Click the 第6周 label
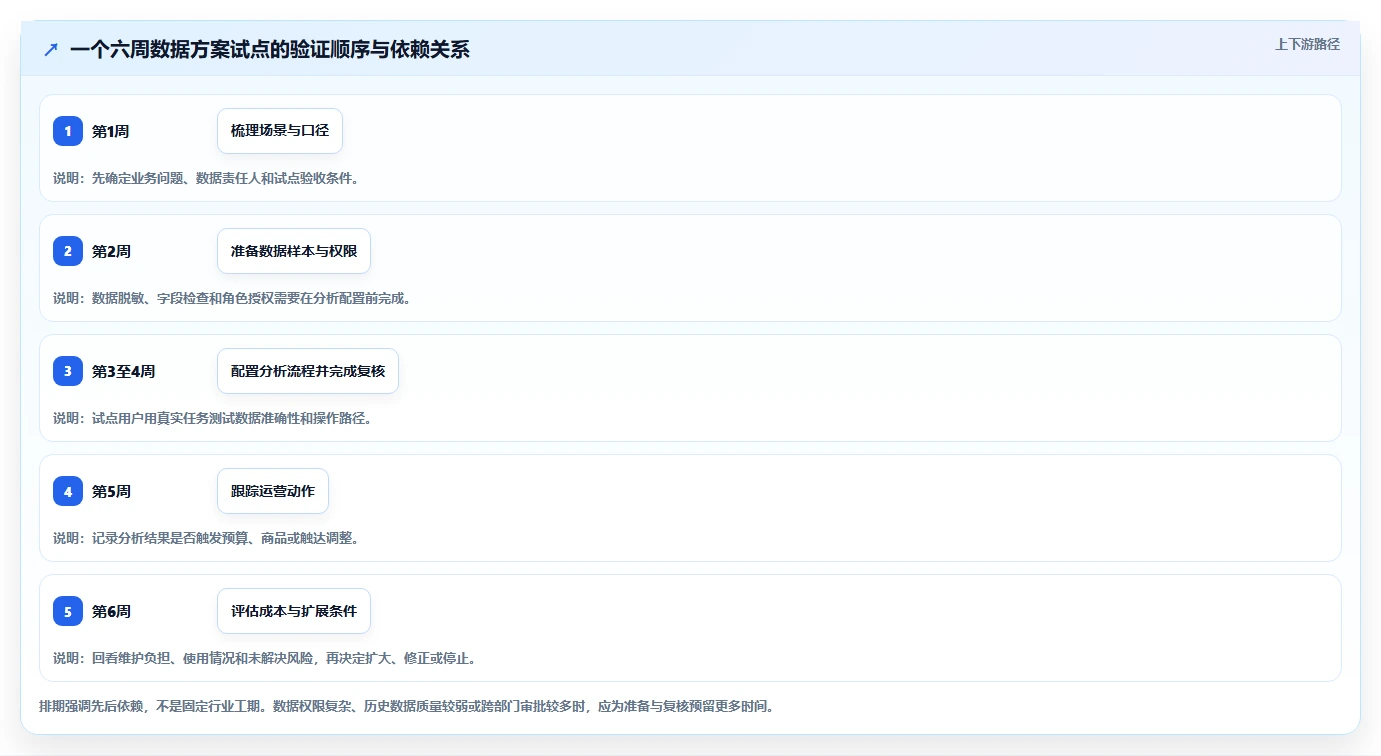 click(x=111, y=611)
